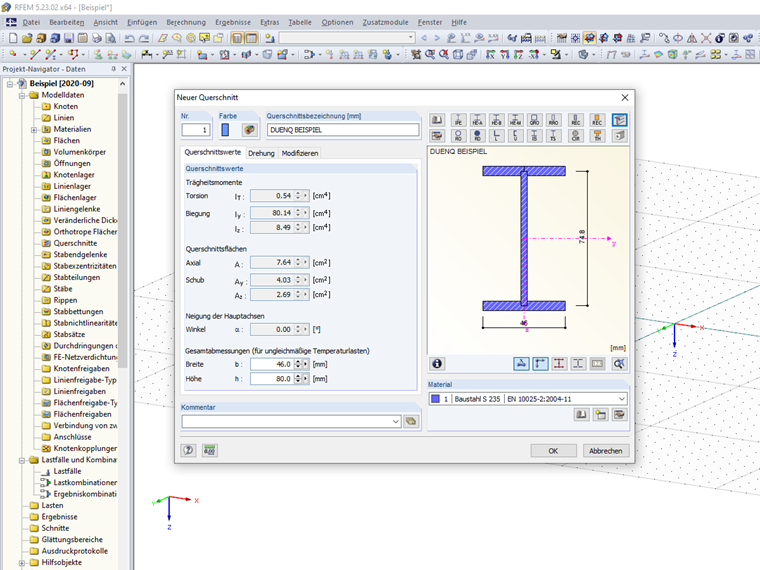Select the HE-M profile icon
Viewport: 760px width, 570px height.
[x=515, y=120]
